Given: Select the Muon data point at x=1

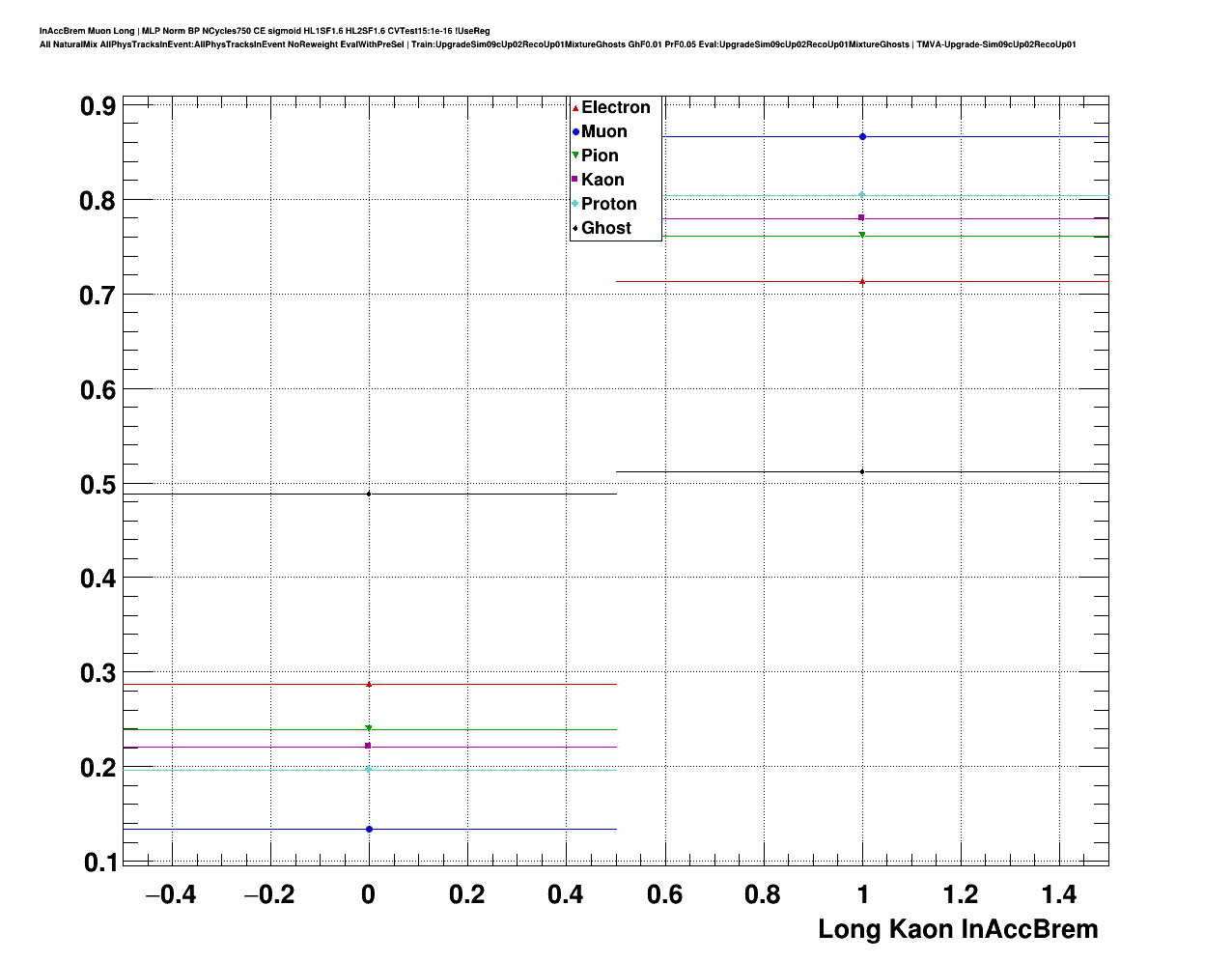Looking at the screenshot, I should (x=862, y=137).
